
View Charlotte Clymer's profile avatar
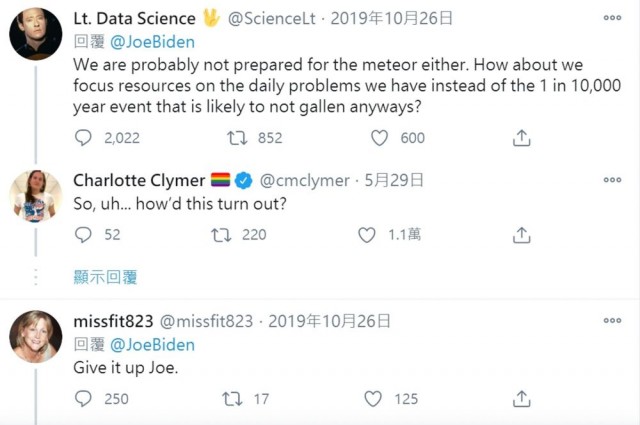click(x=36, y=196)
